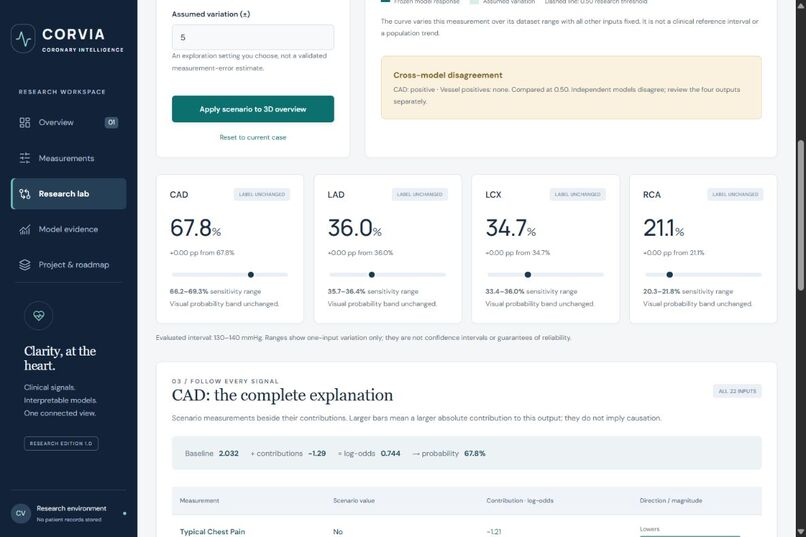Click the All 22 inputs badge
This screenshot has width=806, height=537.
point(737,391)
